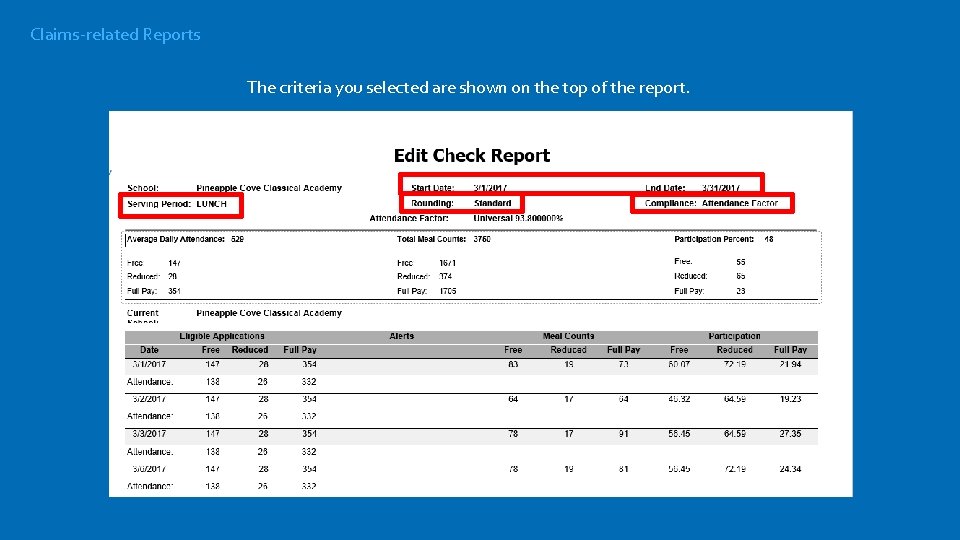Screen dimensions: 960x540
Task: Click summary participation Reduced value 65
Action: click(741, 277)
